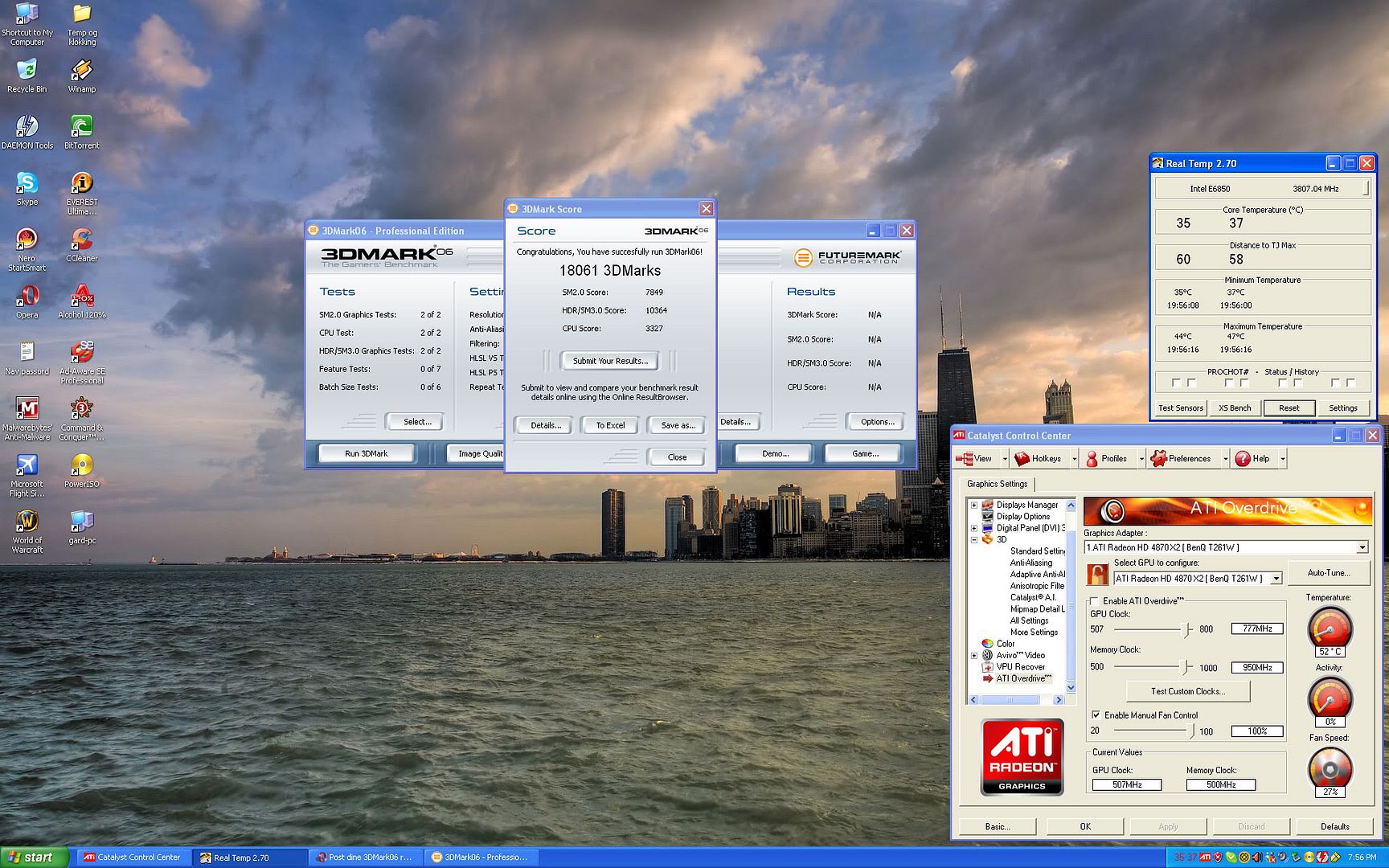Click the Windows Start button
This screenshot has height=868, width=1389.
[33, 858]
